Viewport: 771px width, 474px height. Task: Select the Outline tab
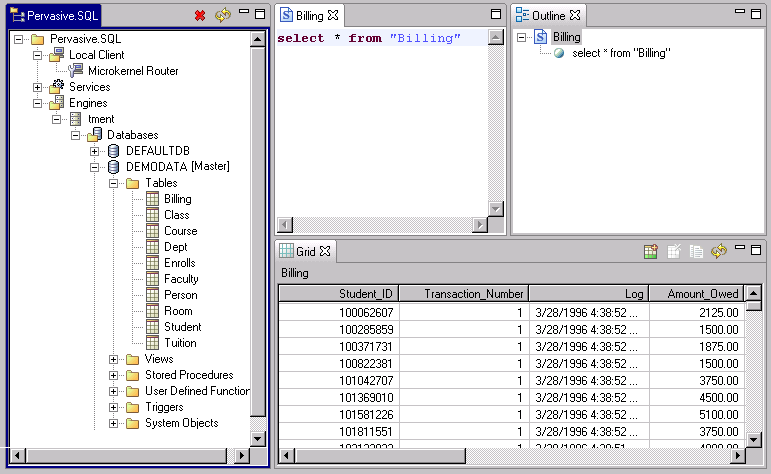click(548, 16)
